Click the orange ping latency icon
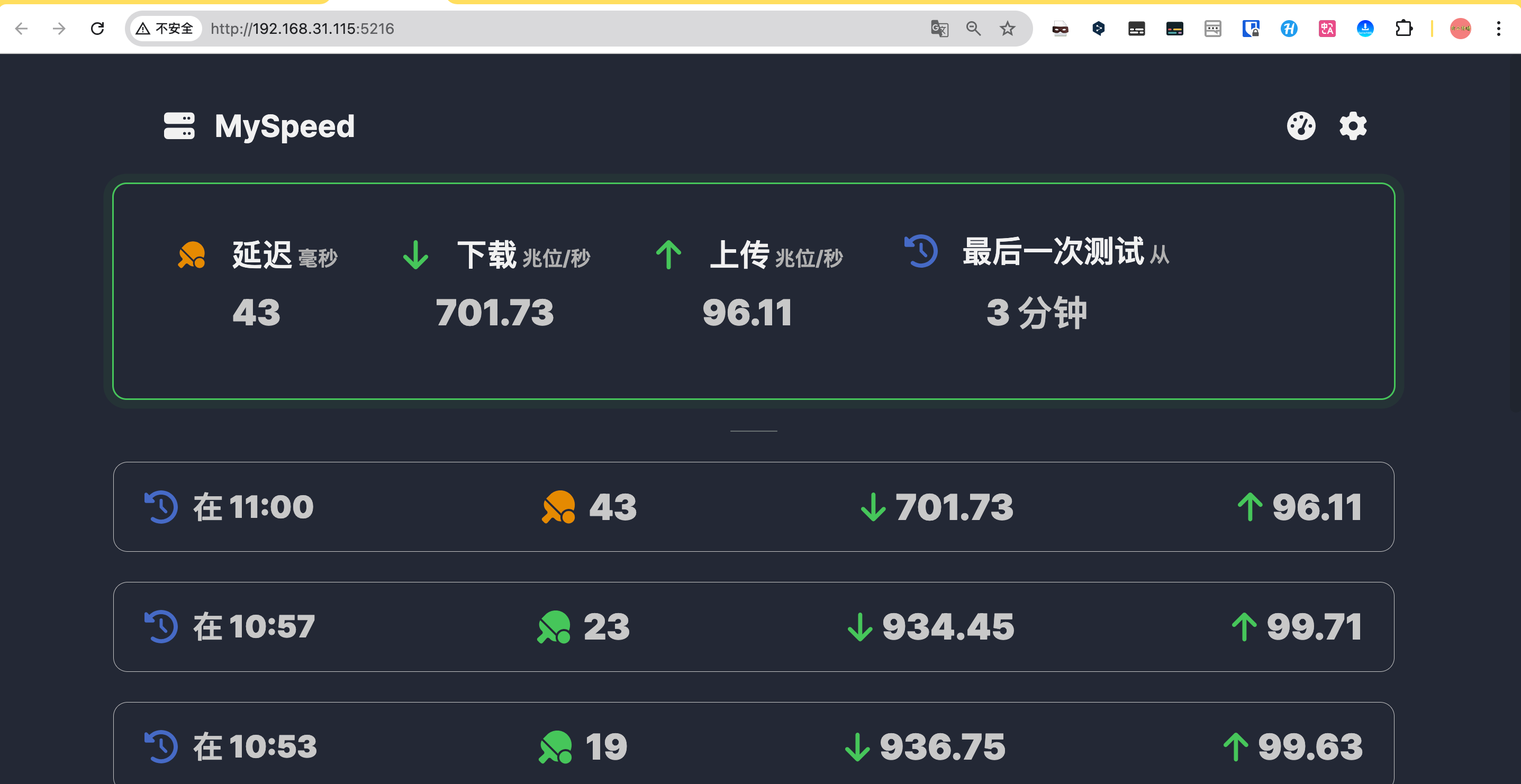The image size is (1521, 784). pos(192,254)
